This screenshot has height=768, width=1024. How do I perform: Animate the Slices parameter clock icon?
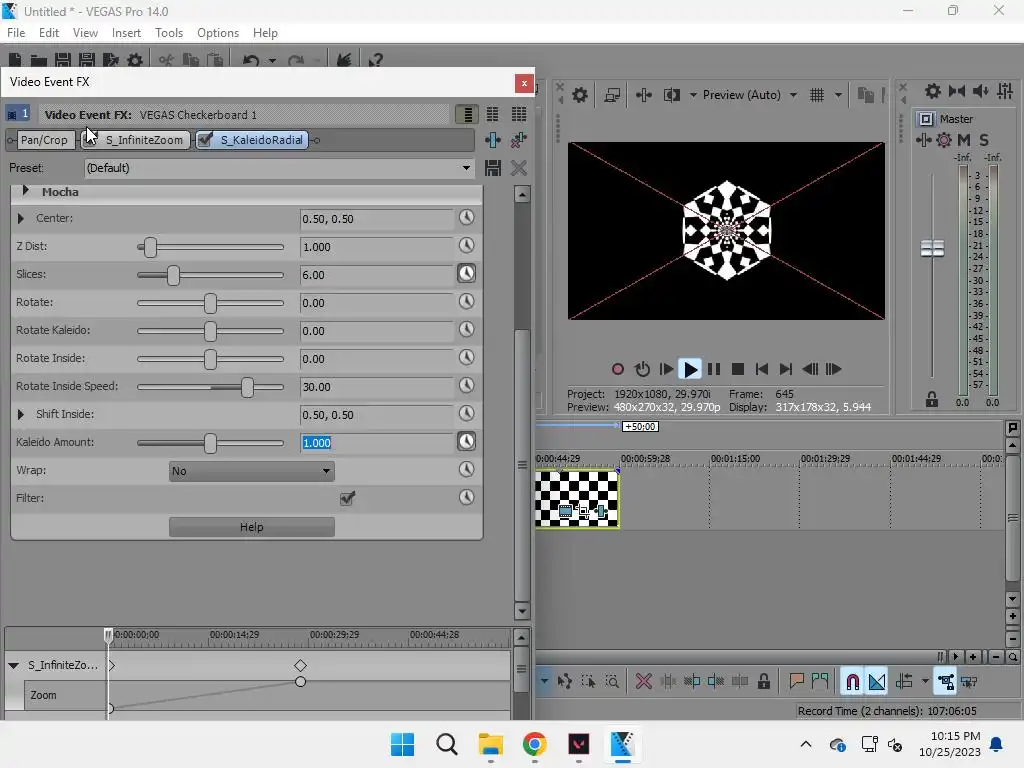[466, 274]
